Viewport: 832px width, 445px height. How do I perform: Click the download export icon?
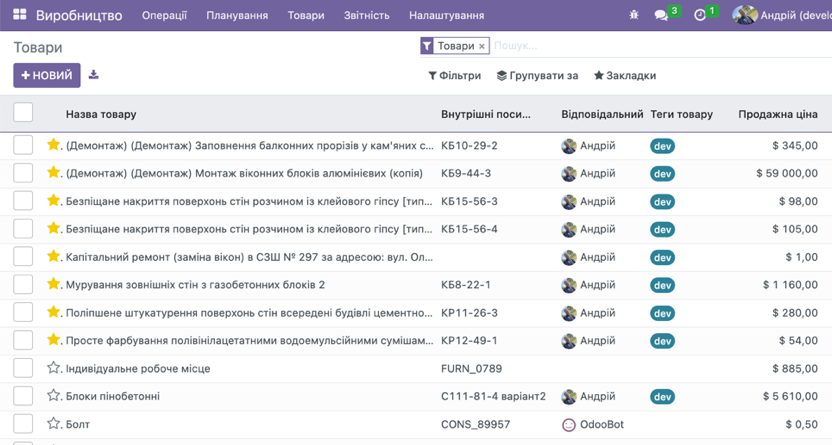pos(94,75)
